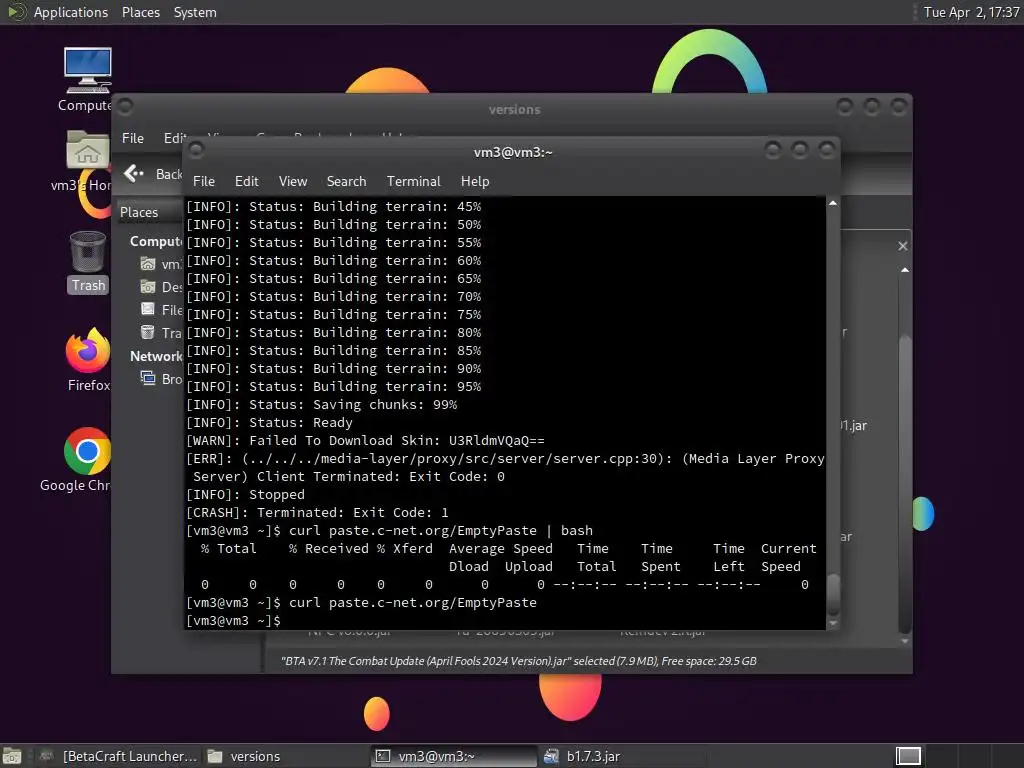
Task: Open the System menu in top panel
Action: [x=195, y=12]
